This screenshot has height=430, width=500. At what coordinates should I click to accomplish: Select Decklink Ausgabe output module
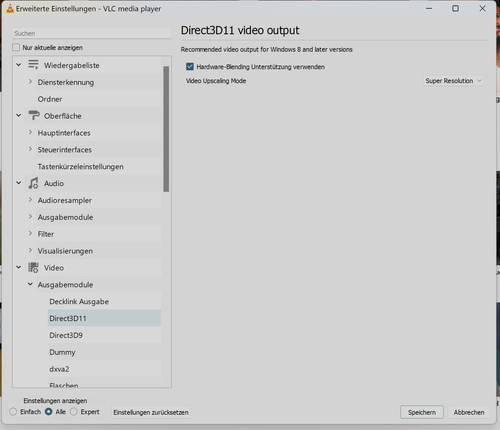[79, 301]
